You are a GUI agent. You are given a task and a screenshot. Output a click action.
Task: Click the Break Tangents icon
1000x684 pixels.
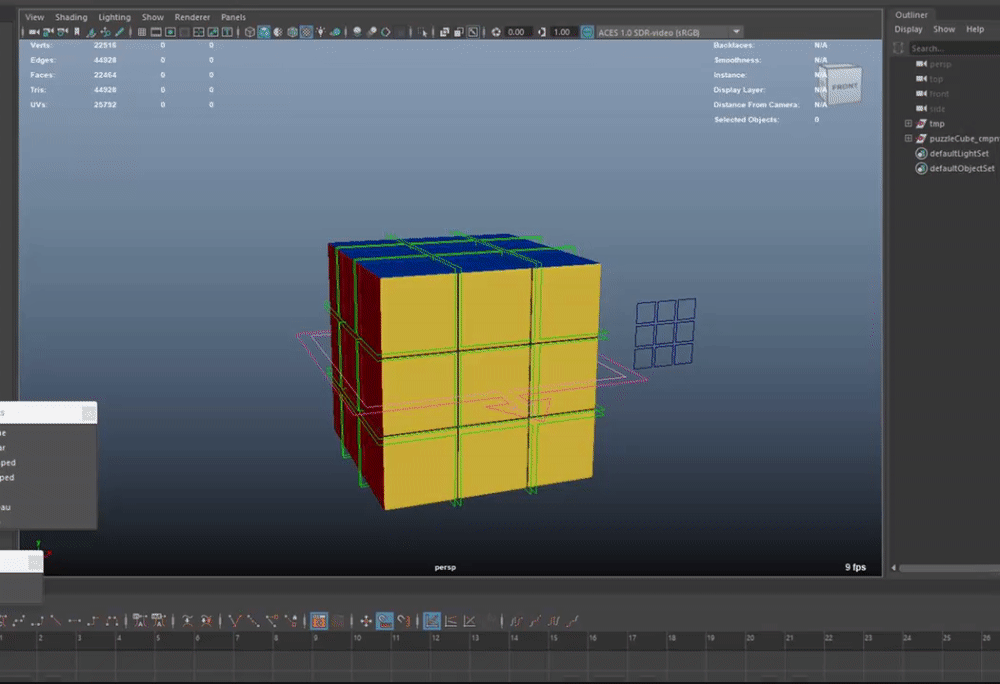click(x=234, y=621)
